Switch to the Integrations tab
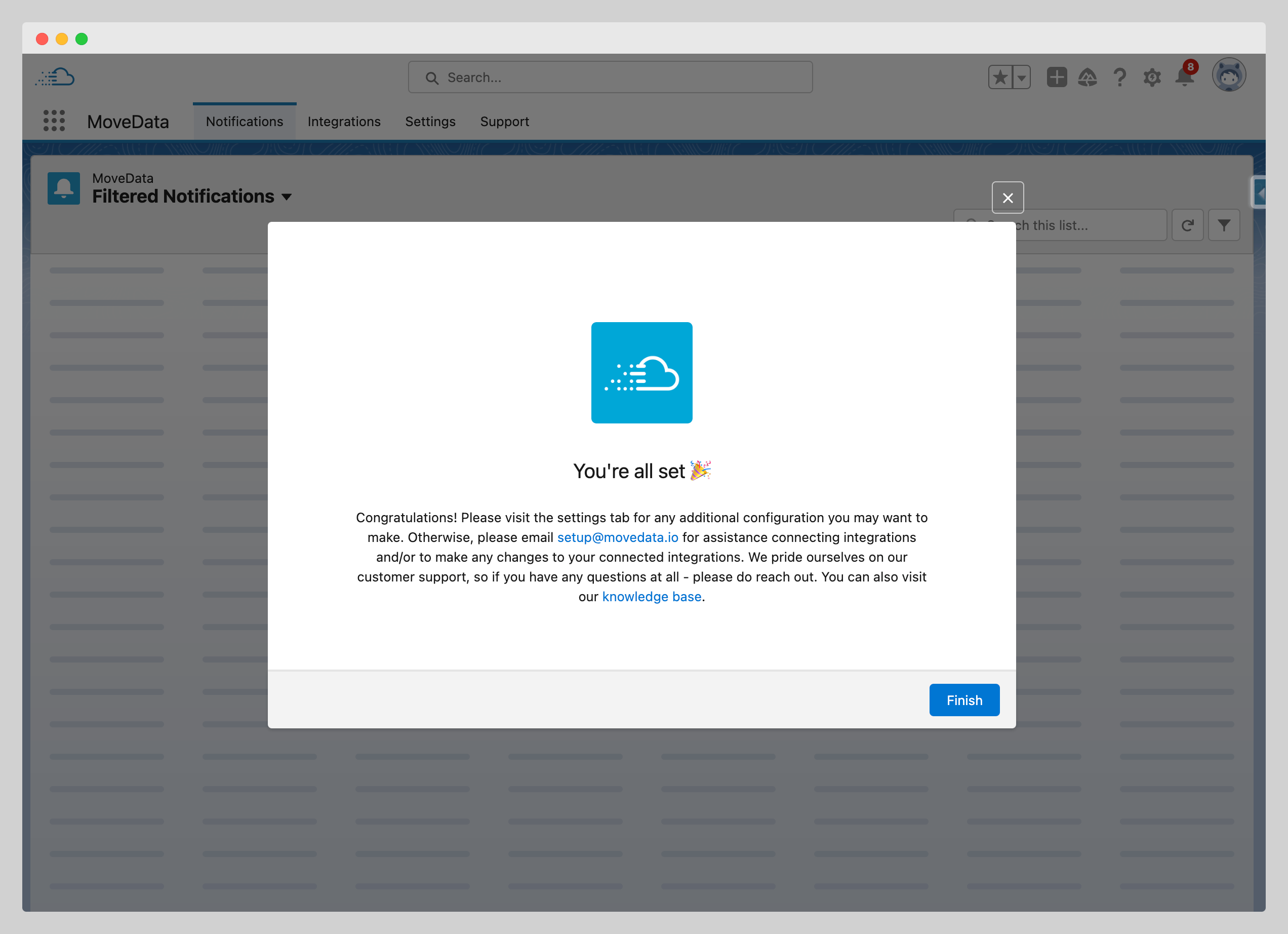This screenshot has height=934, width=1288. [344, 122]
